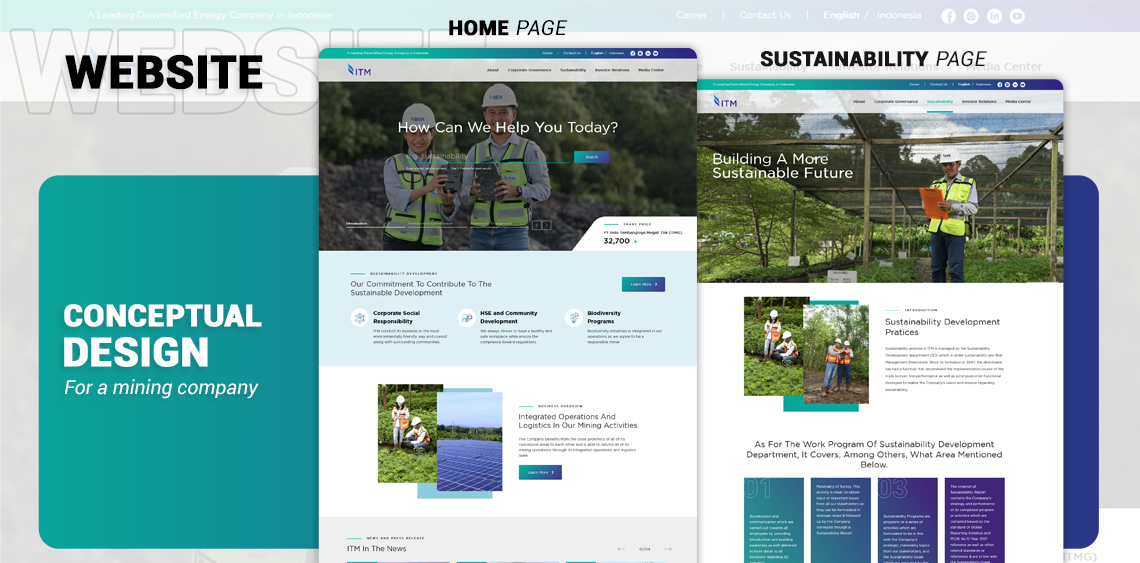Click the news slide counter in ITM In The News

(644, 548)
